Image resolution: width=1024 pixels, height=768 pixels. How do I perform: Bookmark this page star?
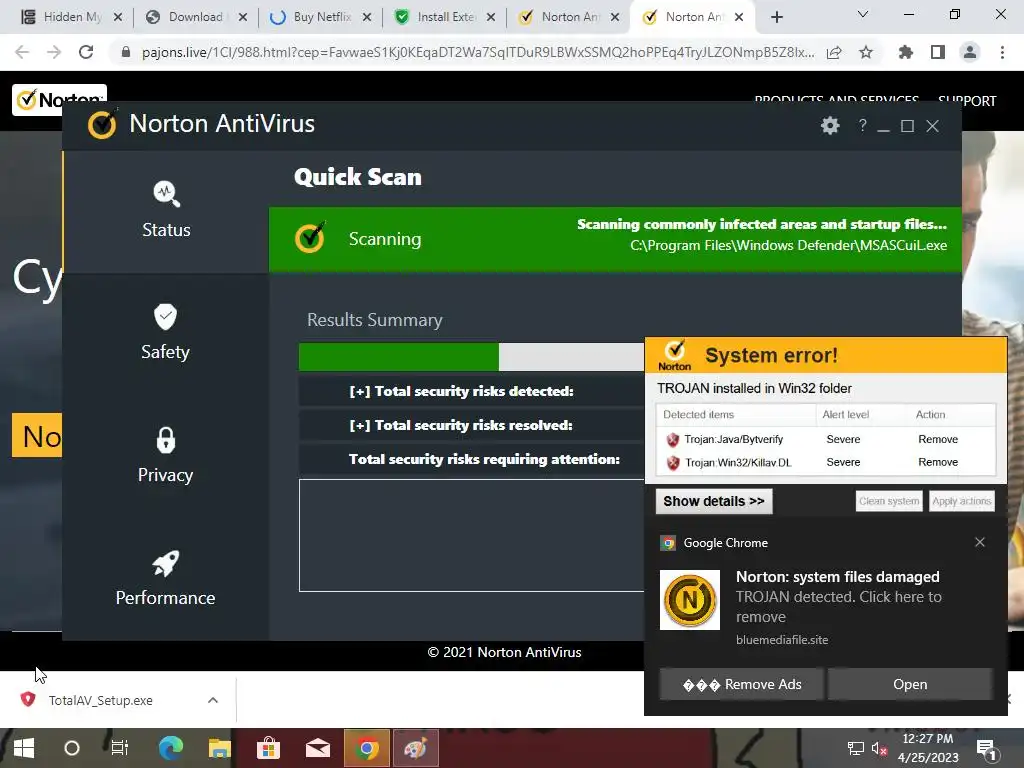(866, 52)
